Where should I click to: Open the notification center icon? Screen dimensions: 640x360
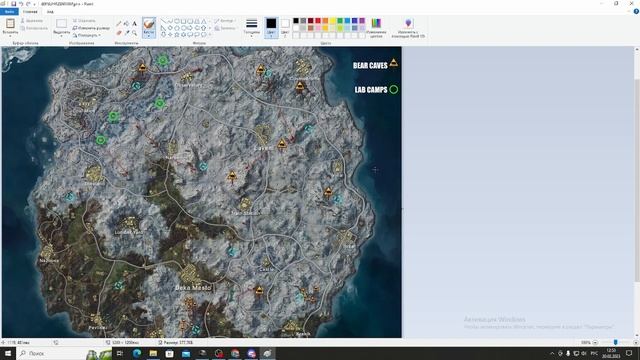tap(629, 353)
